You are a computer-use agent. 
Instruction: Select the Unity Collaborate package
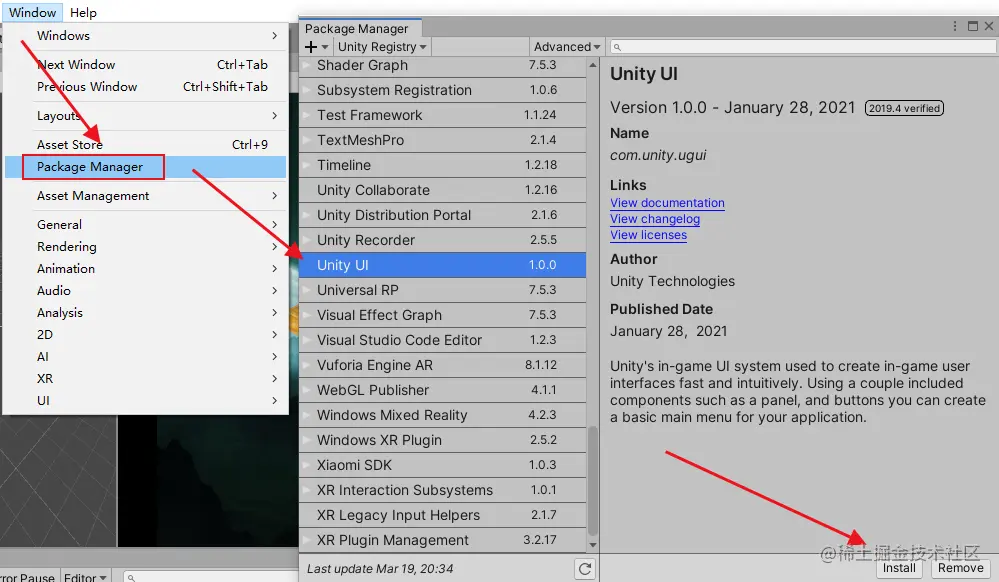(443, 190)
